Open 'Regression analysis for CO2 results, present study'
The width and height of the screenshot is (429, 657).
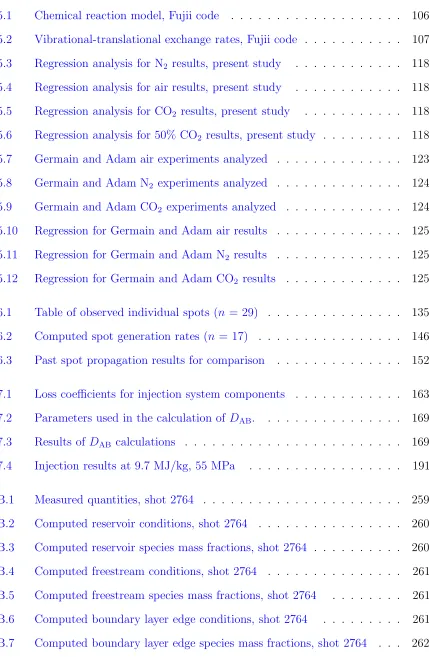pyautogui.click(x=162, y=111)
